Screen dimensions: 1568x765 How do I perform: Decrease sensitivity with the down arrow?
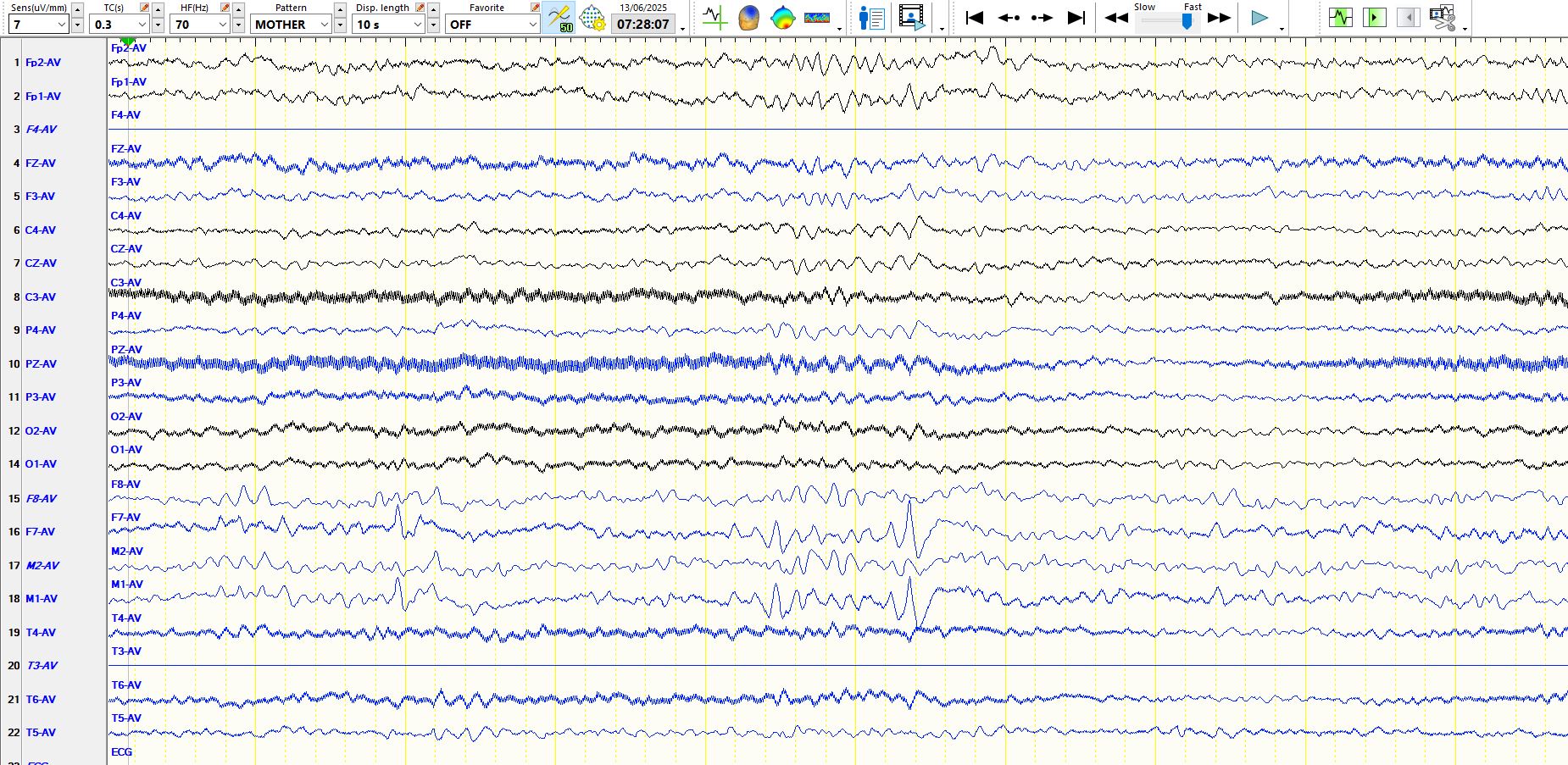[77, 25]
